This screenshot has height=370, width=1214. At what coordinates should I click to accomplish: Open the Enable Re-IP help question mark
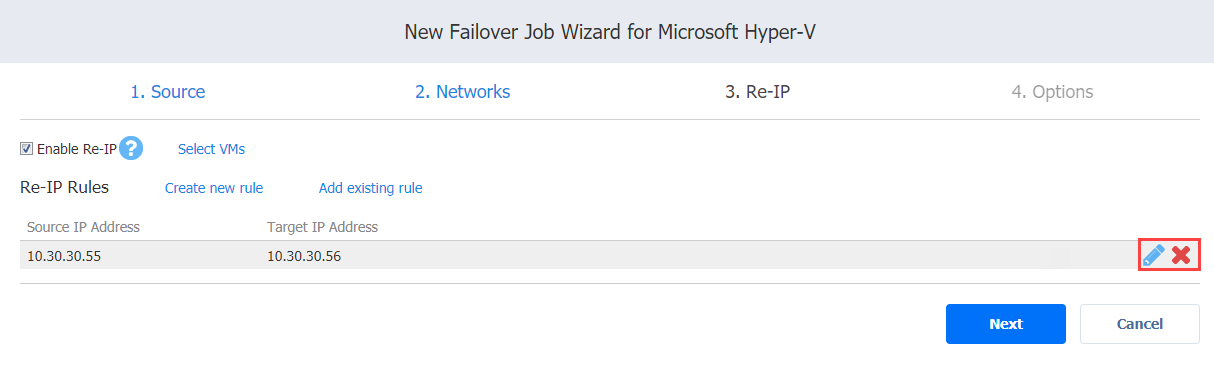click(x=131, y=148)
